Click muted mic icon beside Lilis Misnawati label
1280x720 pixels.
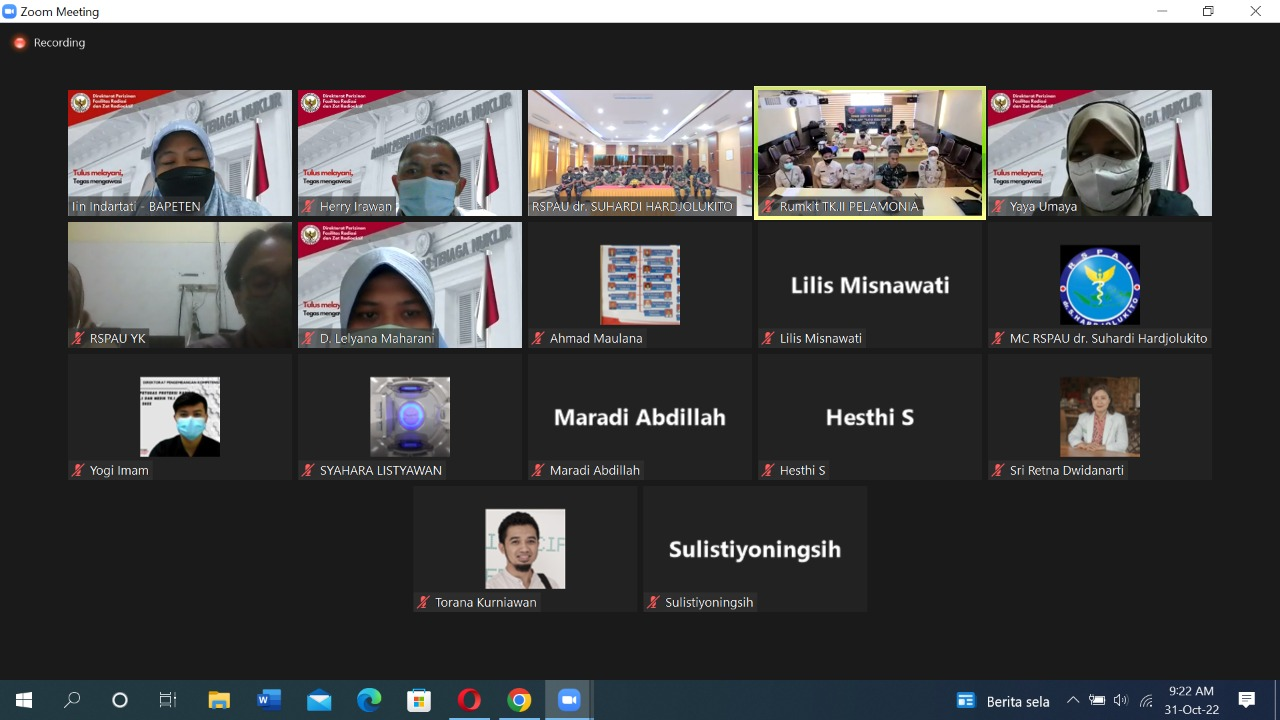point(768,339)
